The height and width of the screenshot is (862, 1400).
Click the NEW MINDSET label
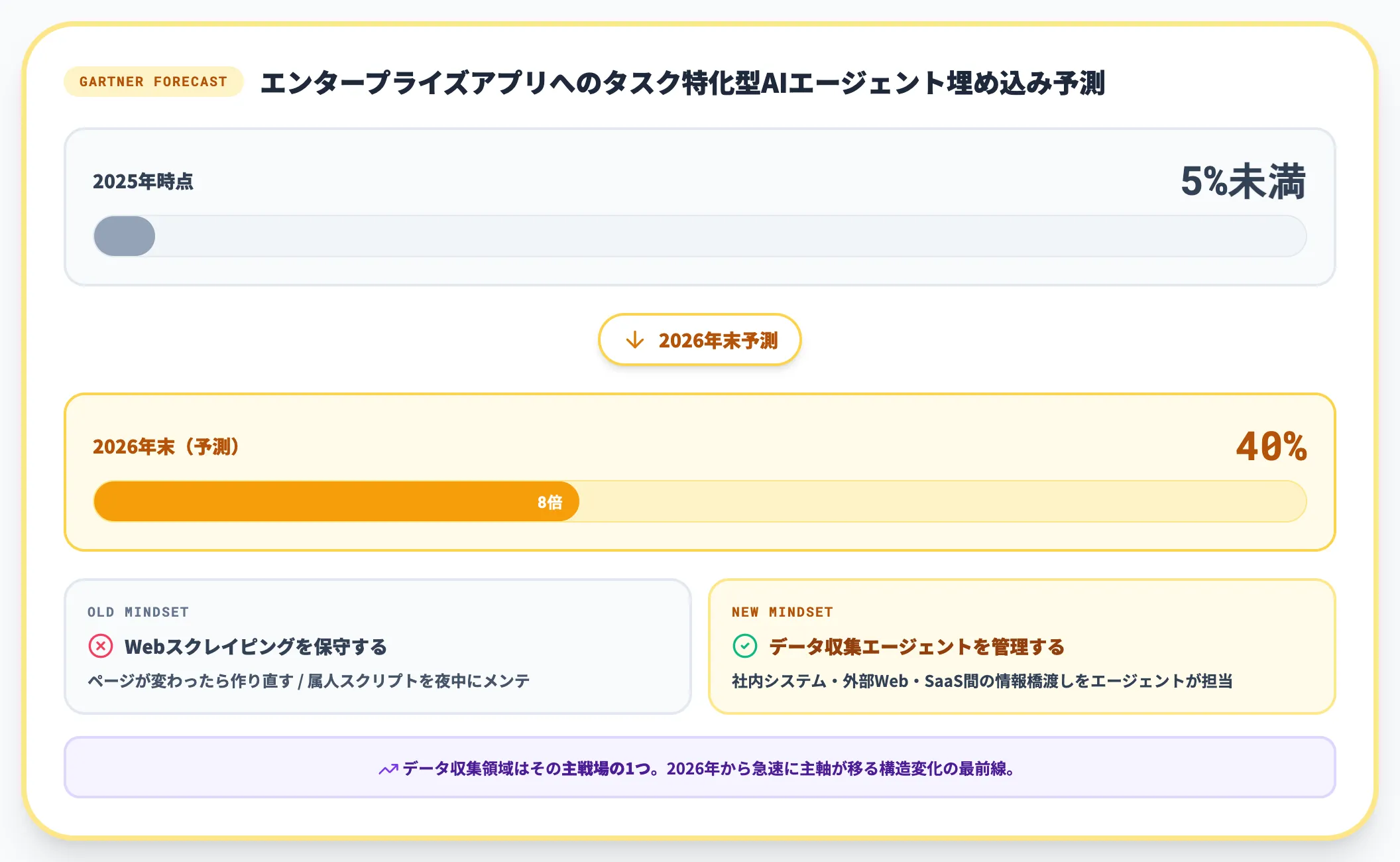point(782,612)
